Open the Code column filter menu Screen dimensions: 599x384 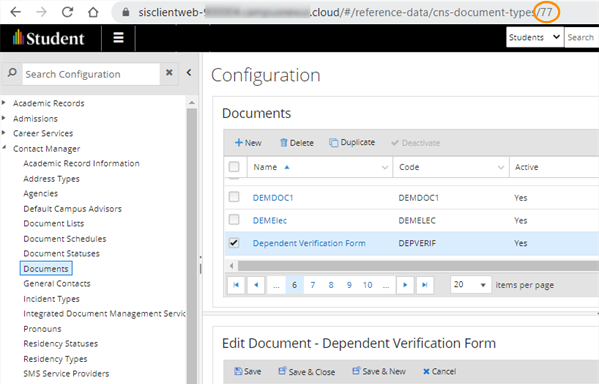click(x=501, y=167)
